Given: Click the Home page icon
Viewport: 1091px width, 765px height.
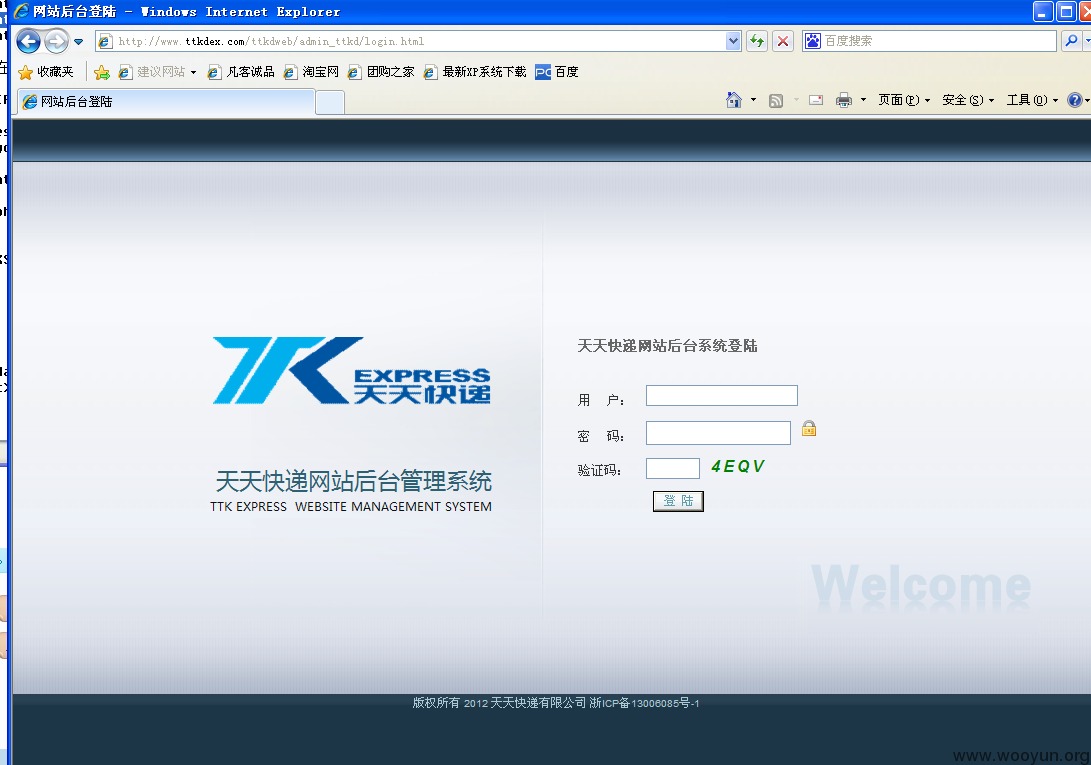Looking at the screenshot, I should point(733,100).
